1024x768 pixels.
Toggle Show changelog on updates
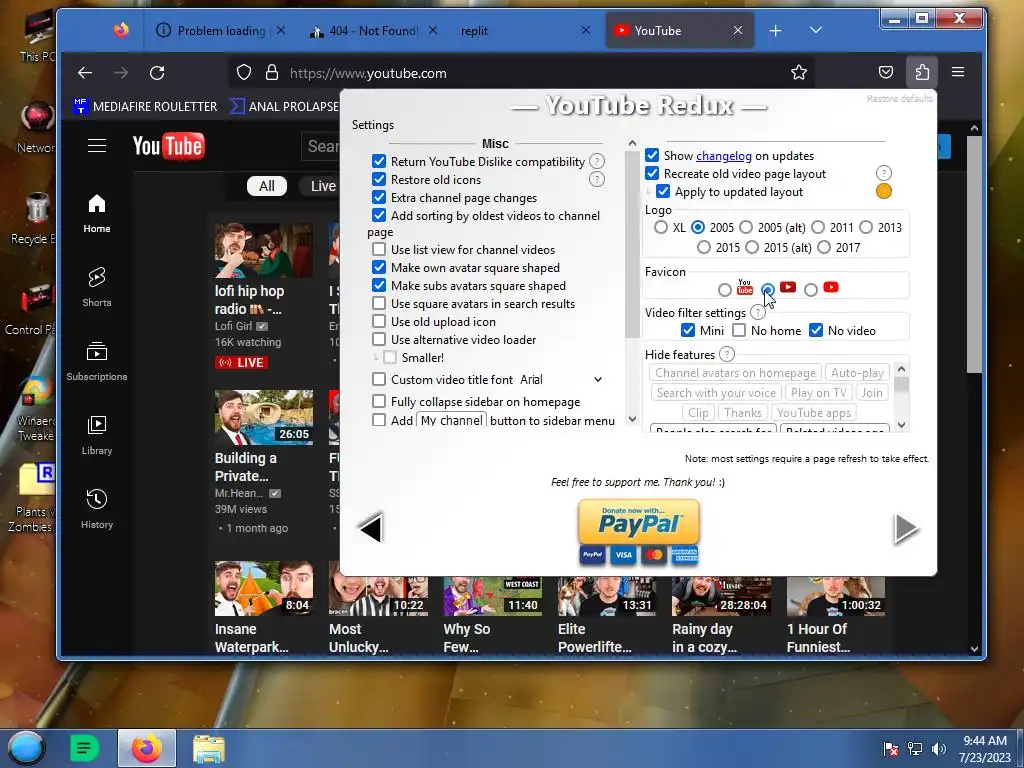coord(652,155)
